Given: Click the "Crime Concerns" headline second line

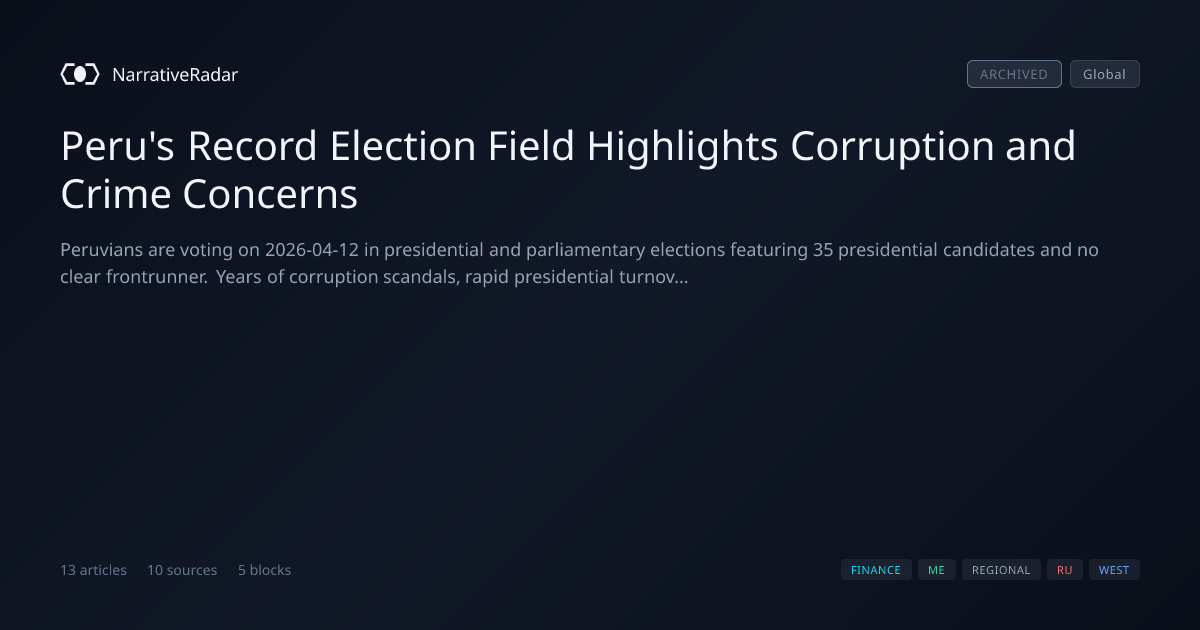Looking at the screenshot, I should click(209, 194).
